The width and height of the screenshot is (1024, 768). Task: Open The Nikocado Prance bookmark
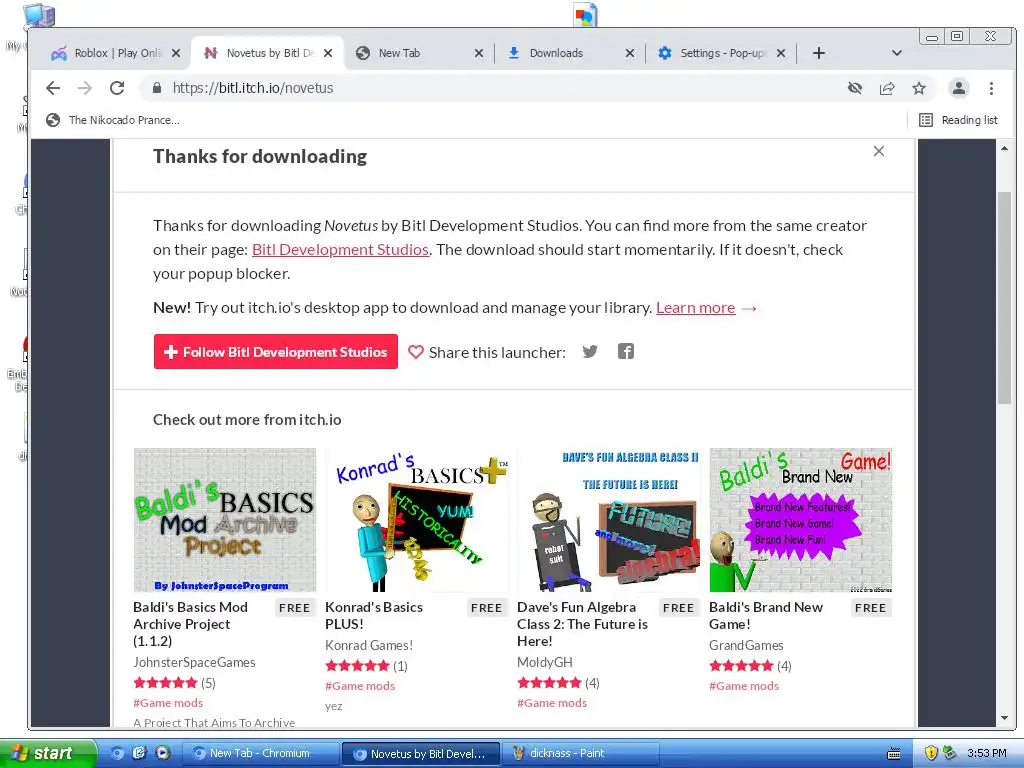click(x=113, y=120)
